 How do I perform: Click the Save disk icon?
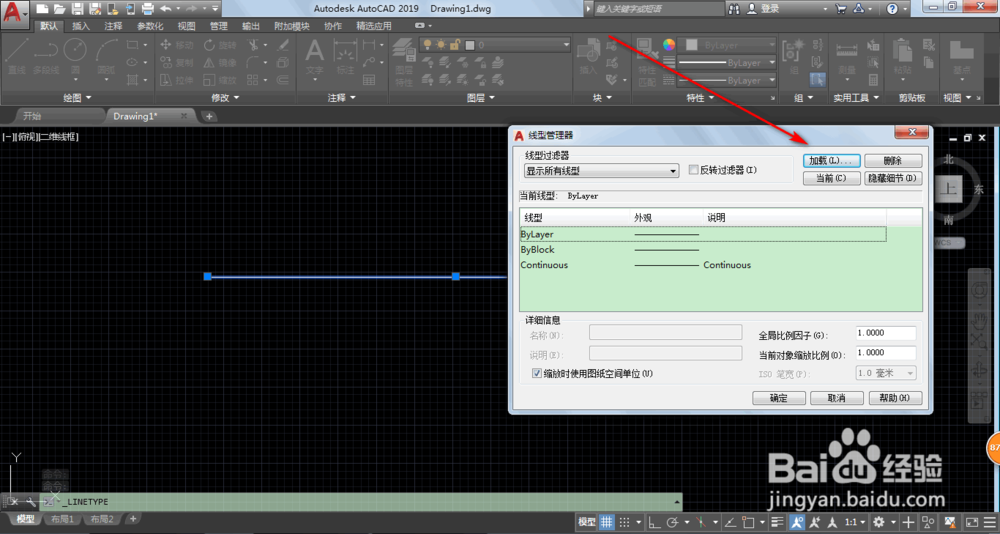(x=77, y=9)
